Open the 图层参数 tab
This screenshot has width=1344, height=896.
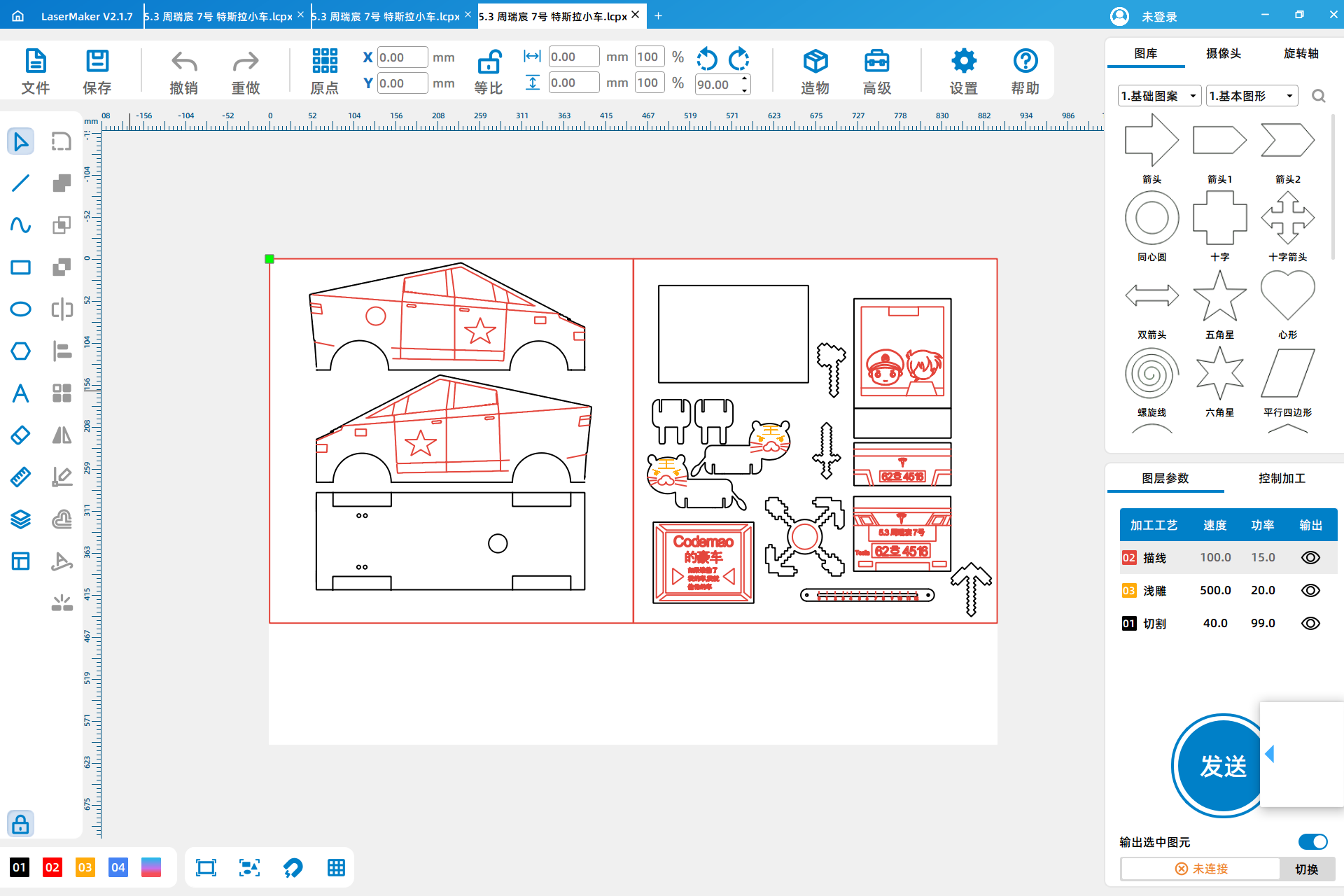pos(1165,478)
